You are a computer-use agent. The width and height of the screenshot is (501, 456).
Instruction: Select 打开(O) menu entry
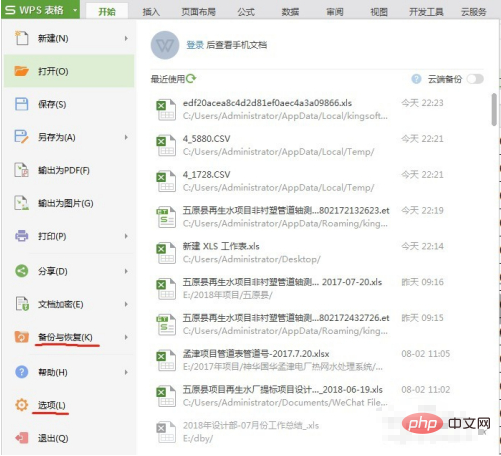69,71
